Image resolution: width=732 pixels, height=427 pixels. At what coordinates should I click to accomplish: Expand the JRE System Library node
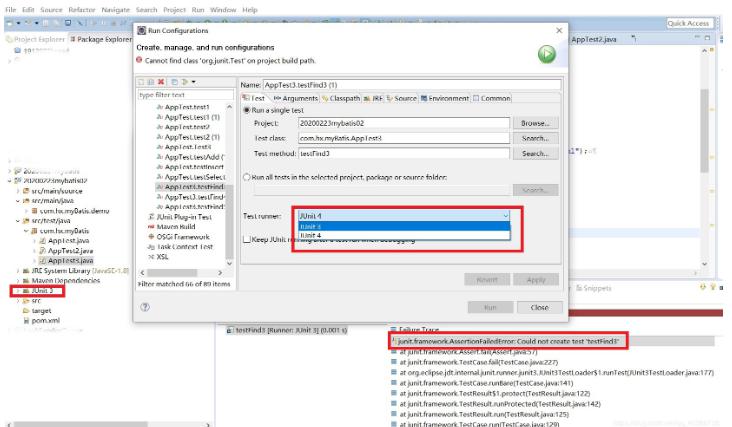18,271
